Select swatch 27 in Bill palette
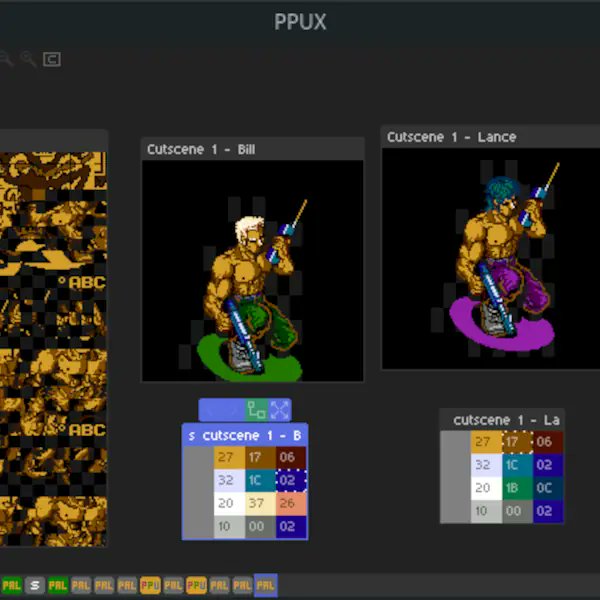 (x=229, y=458)
